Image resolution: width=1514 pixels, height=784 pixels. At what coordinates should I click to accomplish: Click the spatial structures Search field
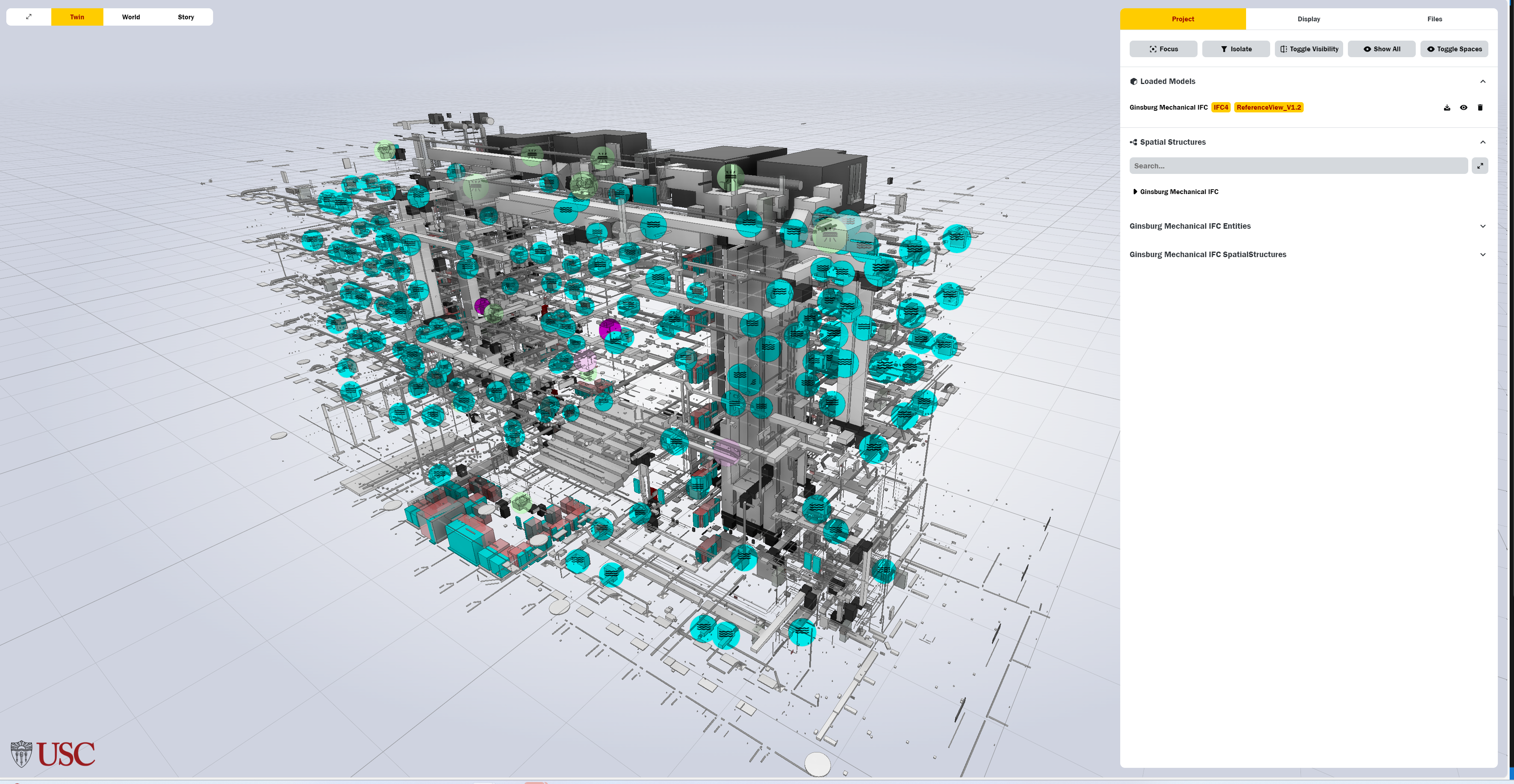(x=1297, y=166)
